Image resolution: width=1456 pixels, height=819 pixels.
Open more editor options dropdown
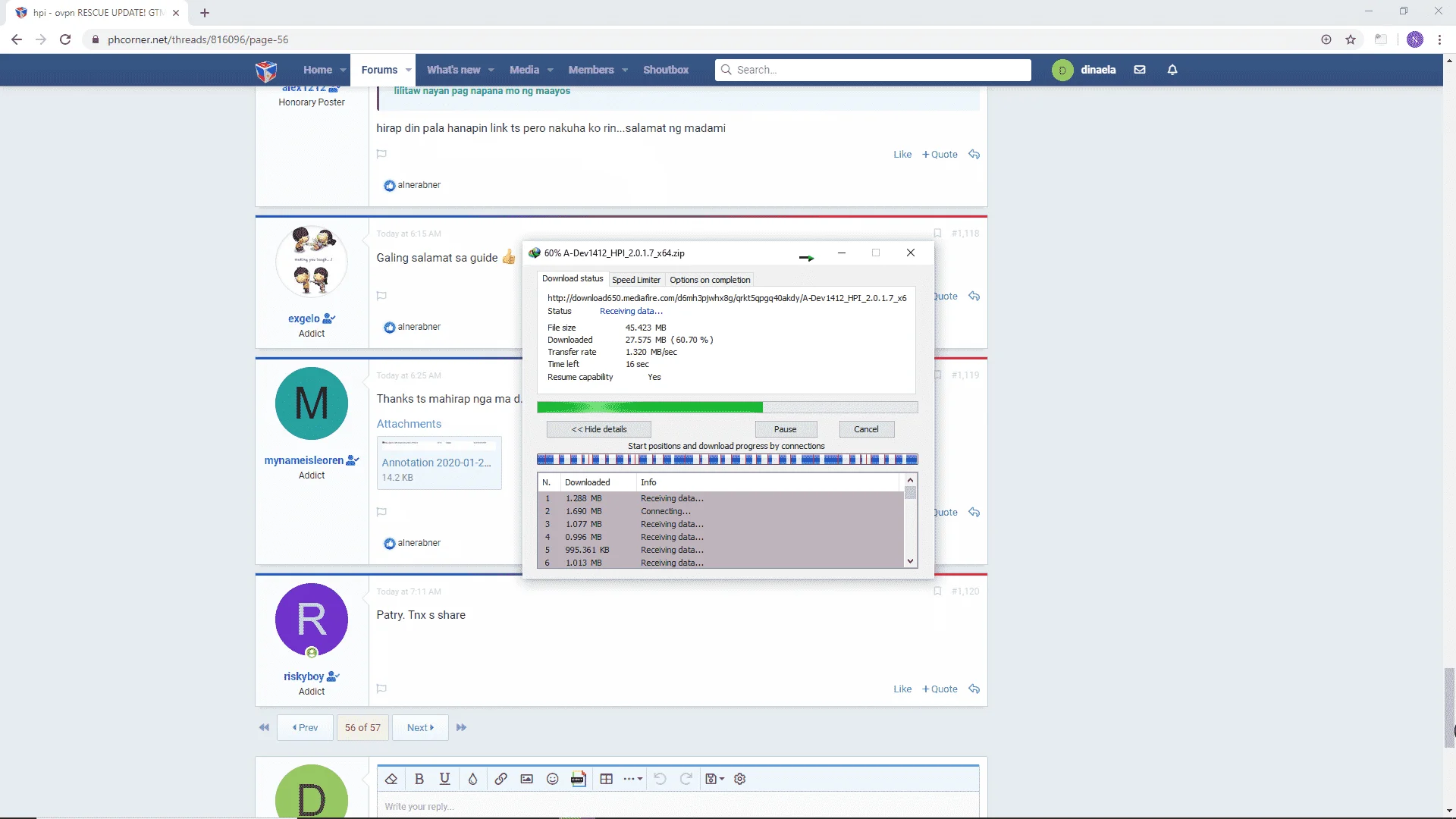click(633, 779)
